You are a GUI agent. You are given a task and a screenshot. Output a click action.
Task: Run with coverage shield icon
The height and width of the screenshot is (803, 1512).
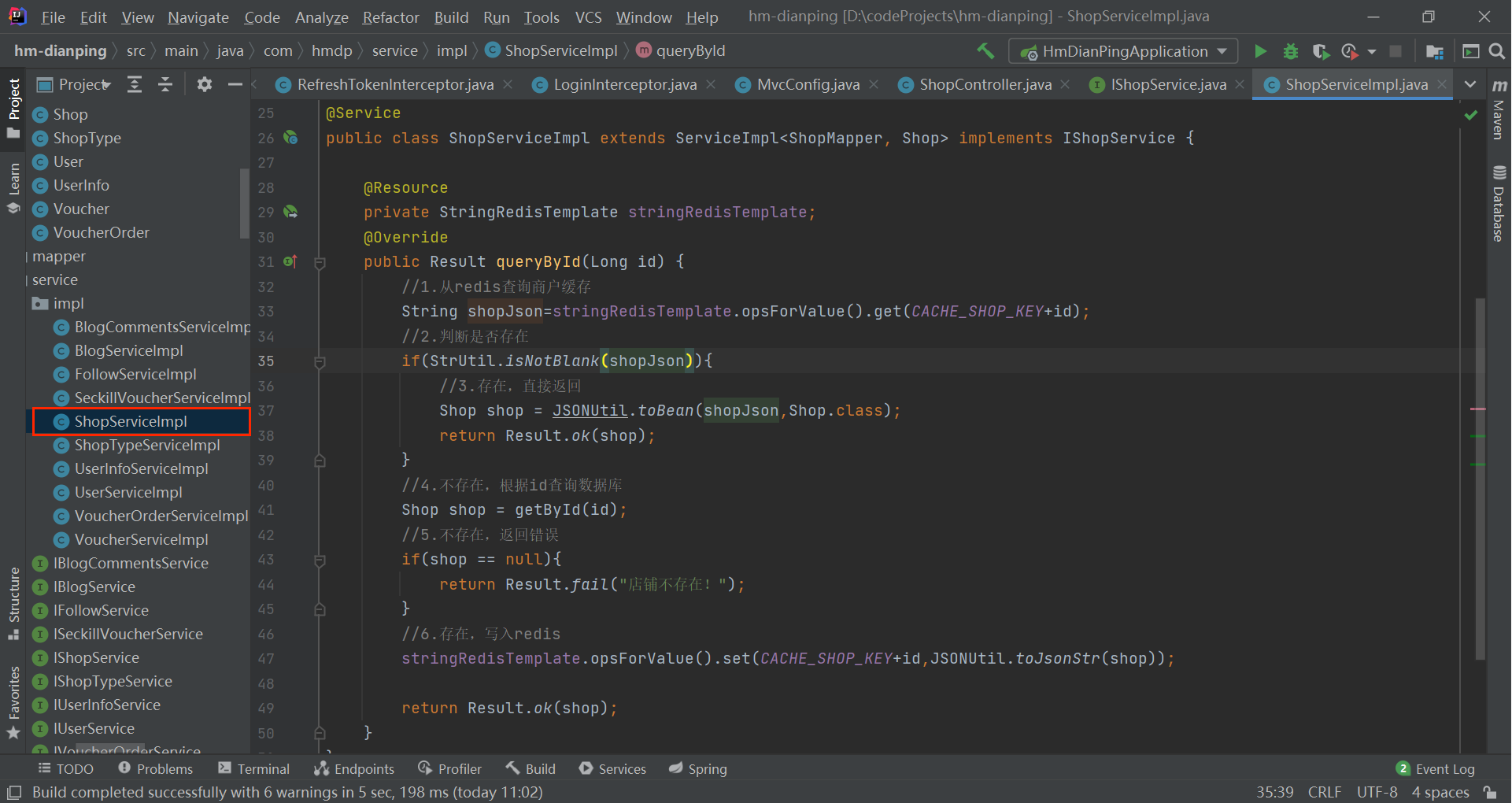coord(1321,51)
